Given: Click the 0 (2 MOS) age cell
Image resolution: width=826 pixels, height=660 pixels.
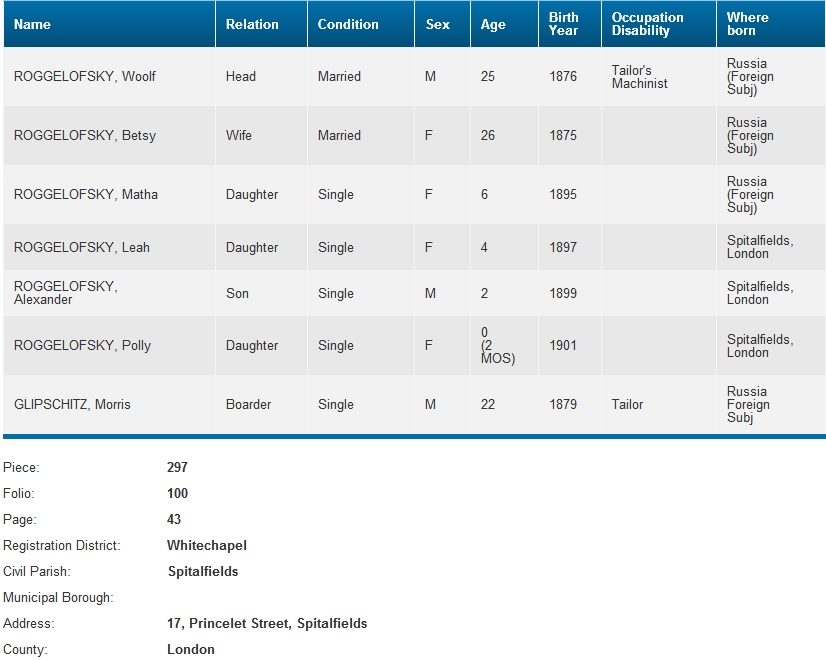Looking at the screenshot, I should tap(498, 346).
